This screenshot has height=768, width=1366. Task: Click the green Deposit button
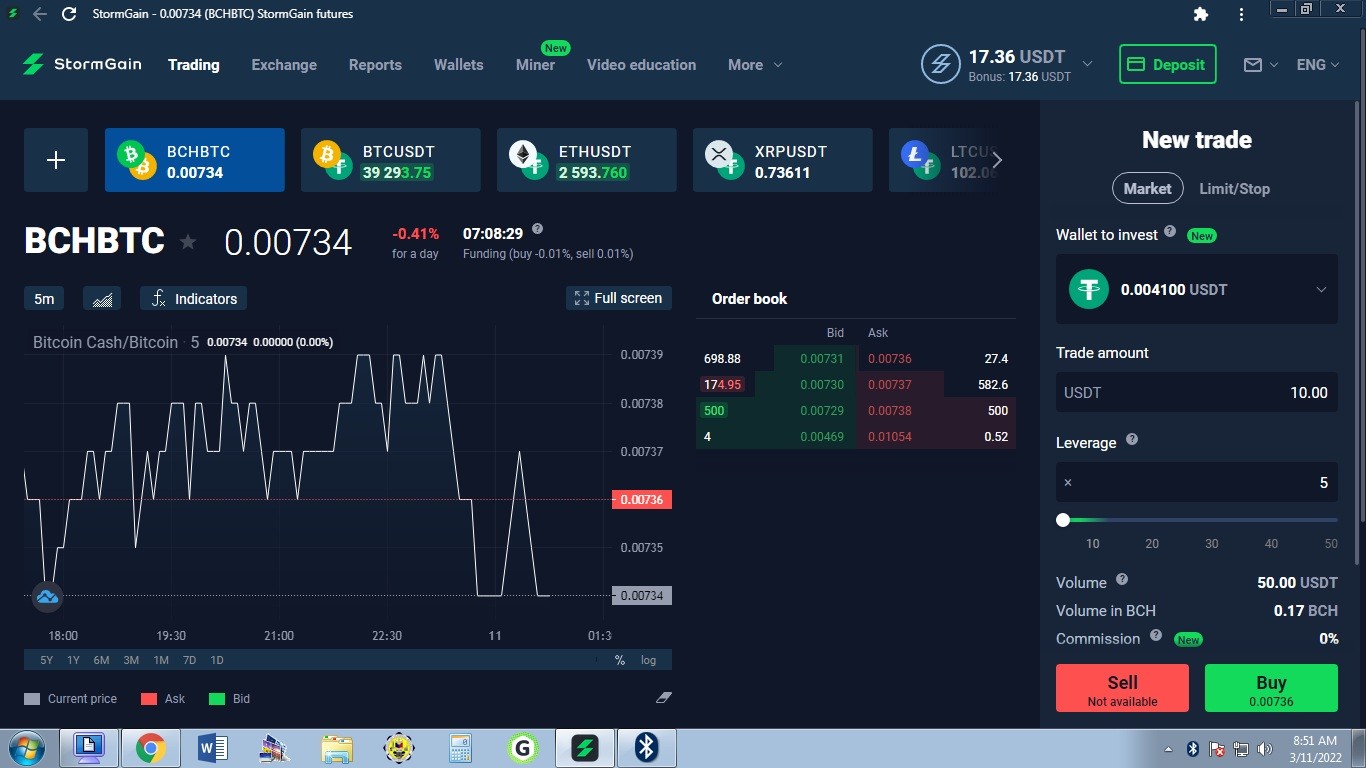[1168, 64]
